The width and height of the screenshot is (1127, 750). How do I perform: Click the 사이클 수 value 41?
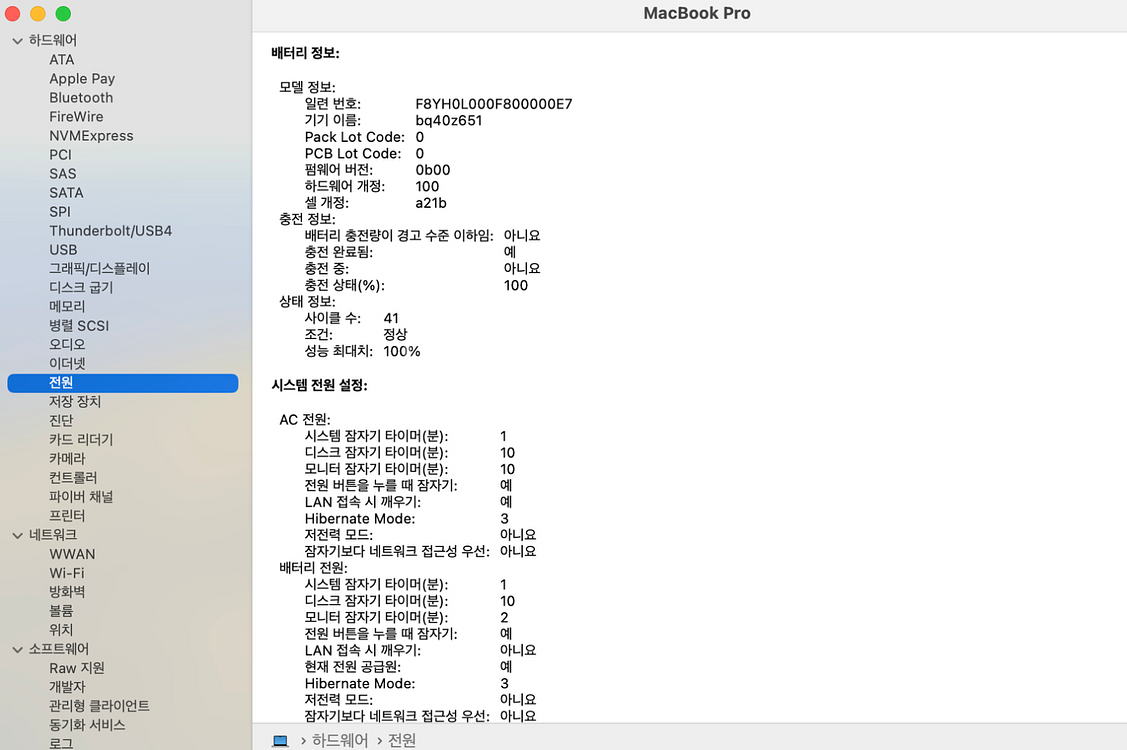[x=391, y=318]
